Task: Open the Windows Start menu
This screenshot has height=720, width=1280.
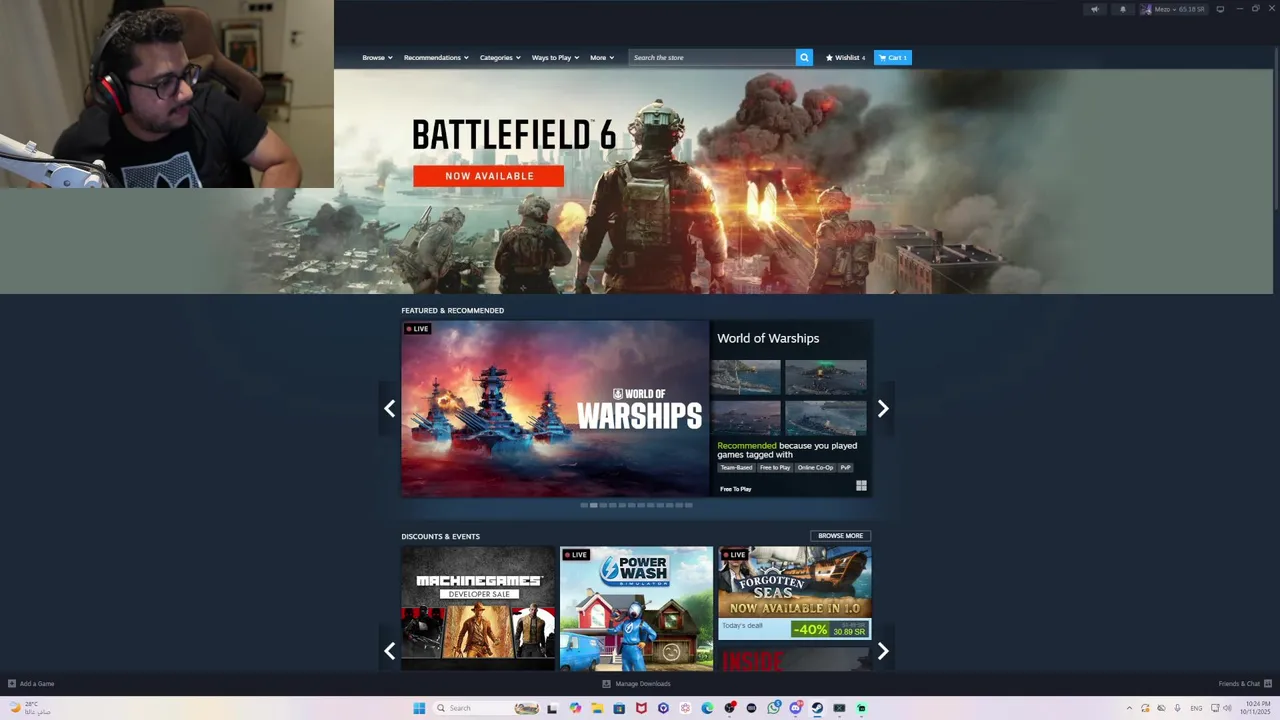Action: (419, 708)
